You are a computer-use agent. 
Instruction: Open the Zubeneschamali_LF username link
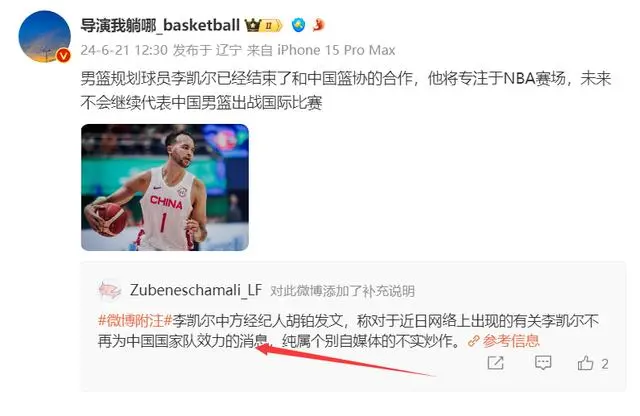tap(196, 290)
